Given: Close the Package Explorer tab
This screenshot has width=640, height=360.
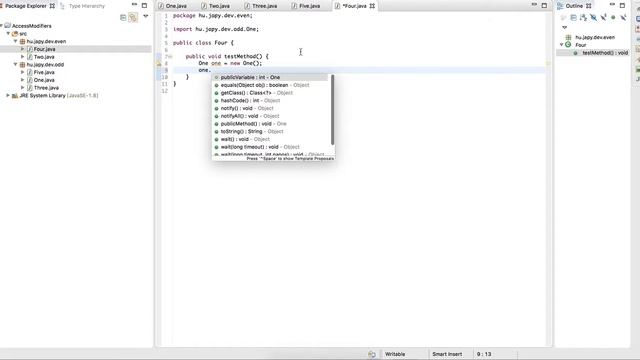Looking at the screenshot, I should point(52,6).
